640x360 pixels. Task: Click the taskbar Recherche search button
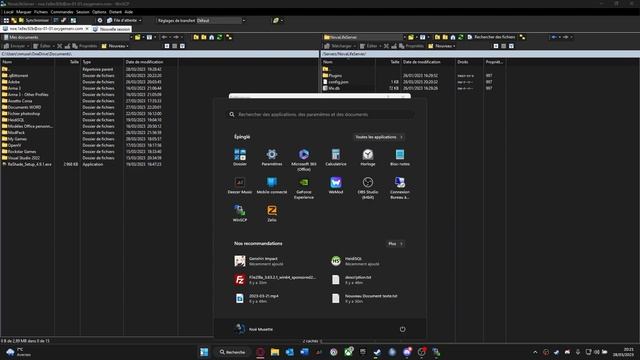[x=232, y=352]
